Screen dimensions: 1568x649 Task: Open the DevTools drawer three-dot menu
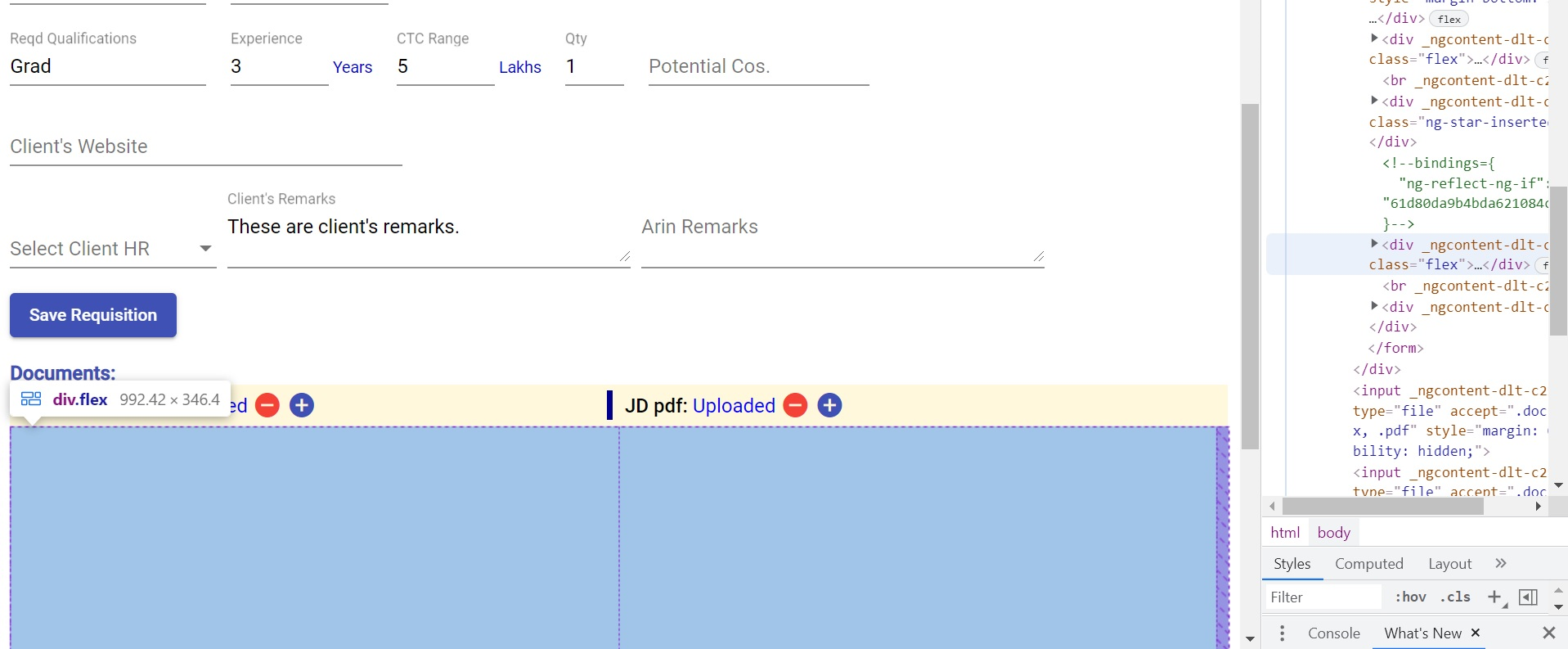[x=1282, y=633]
